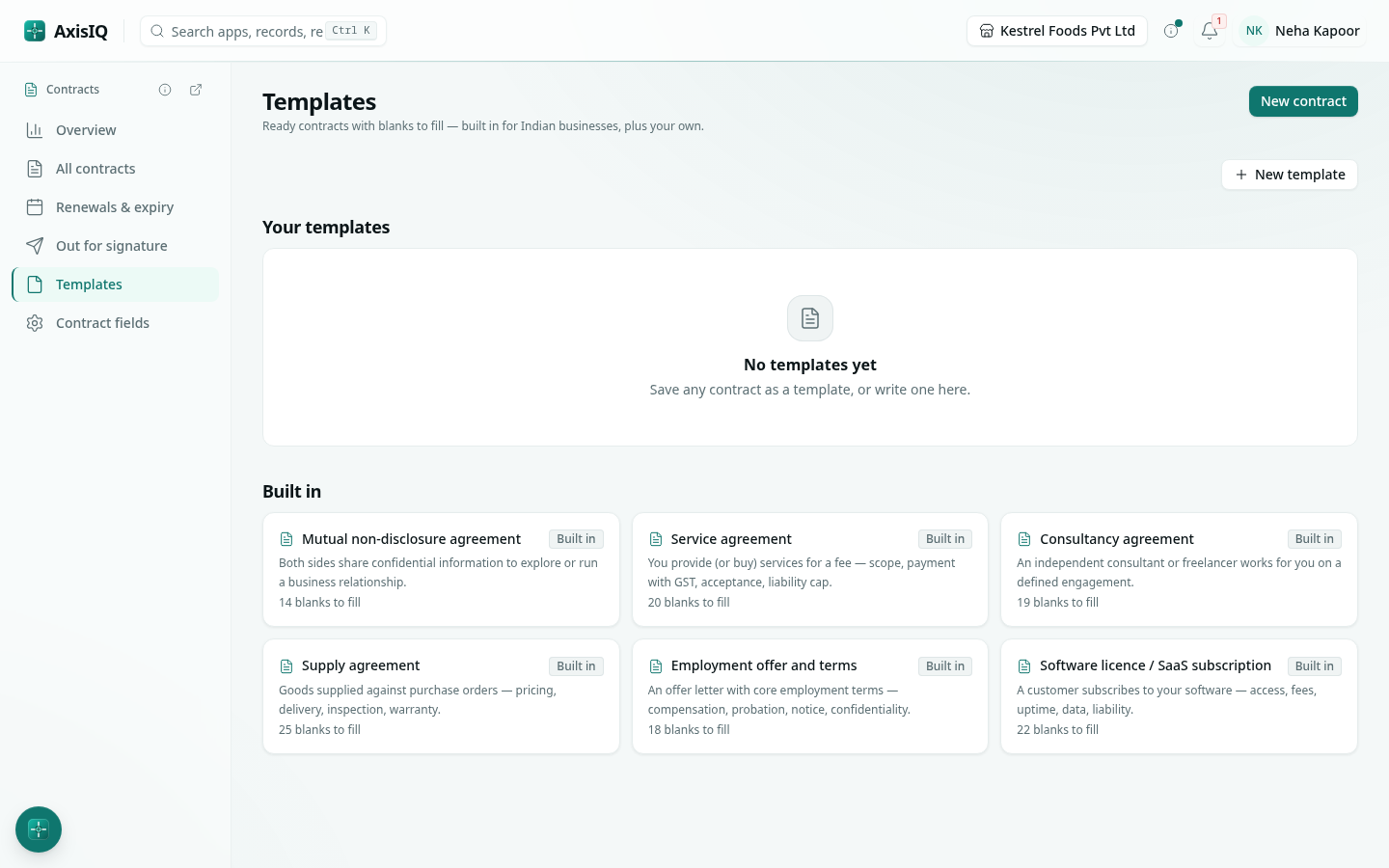Go to the Overview page

point(116,130)
